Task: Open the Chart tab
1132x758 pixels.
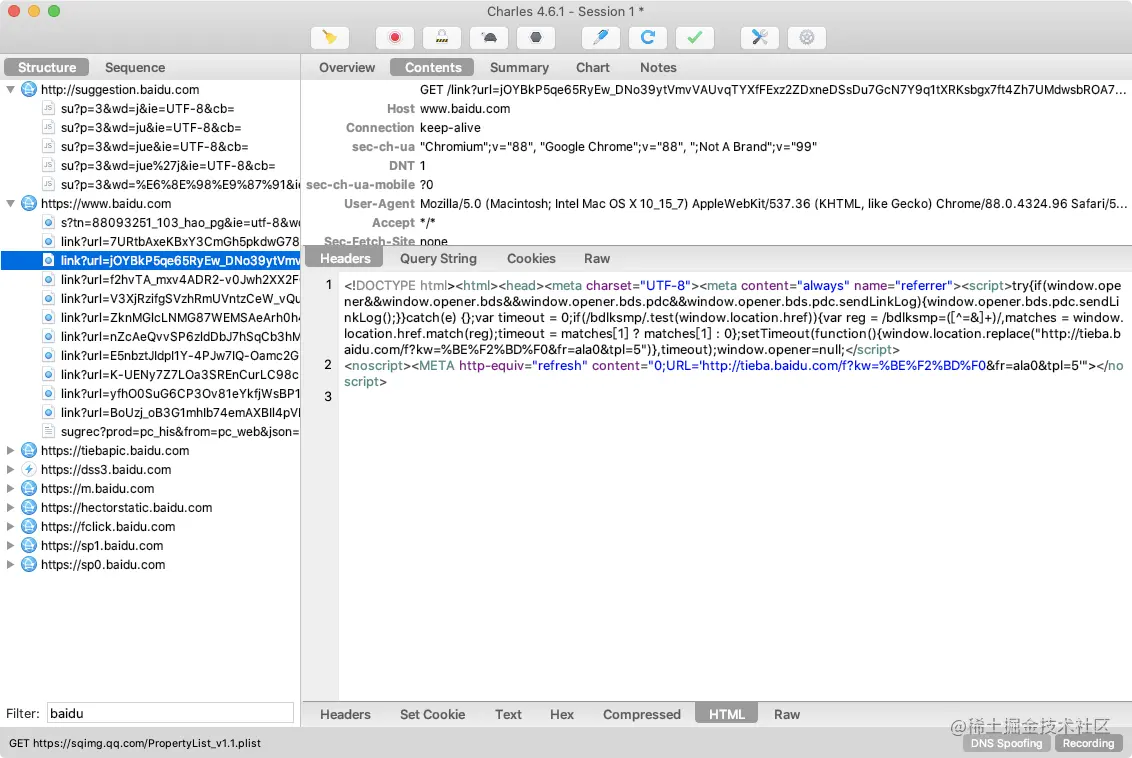Action: point(593,67)
